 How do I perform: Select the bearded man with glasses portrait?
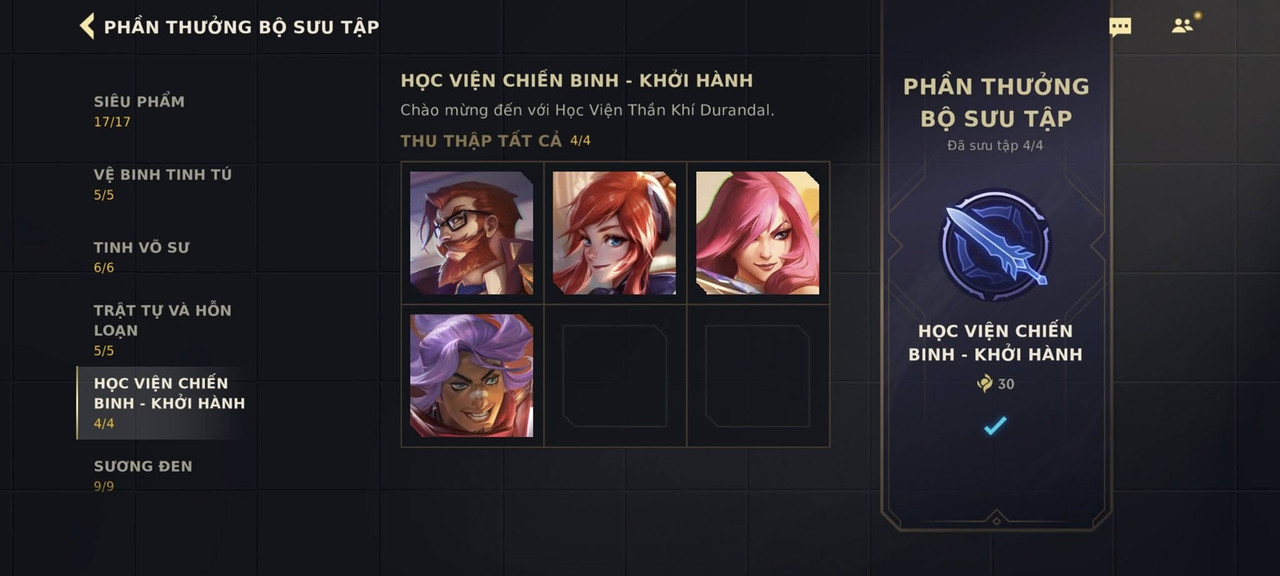click(x=471, y=233)
